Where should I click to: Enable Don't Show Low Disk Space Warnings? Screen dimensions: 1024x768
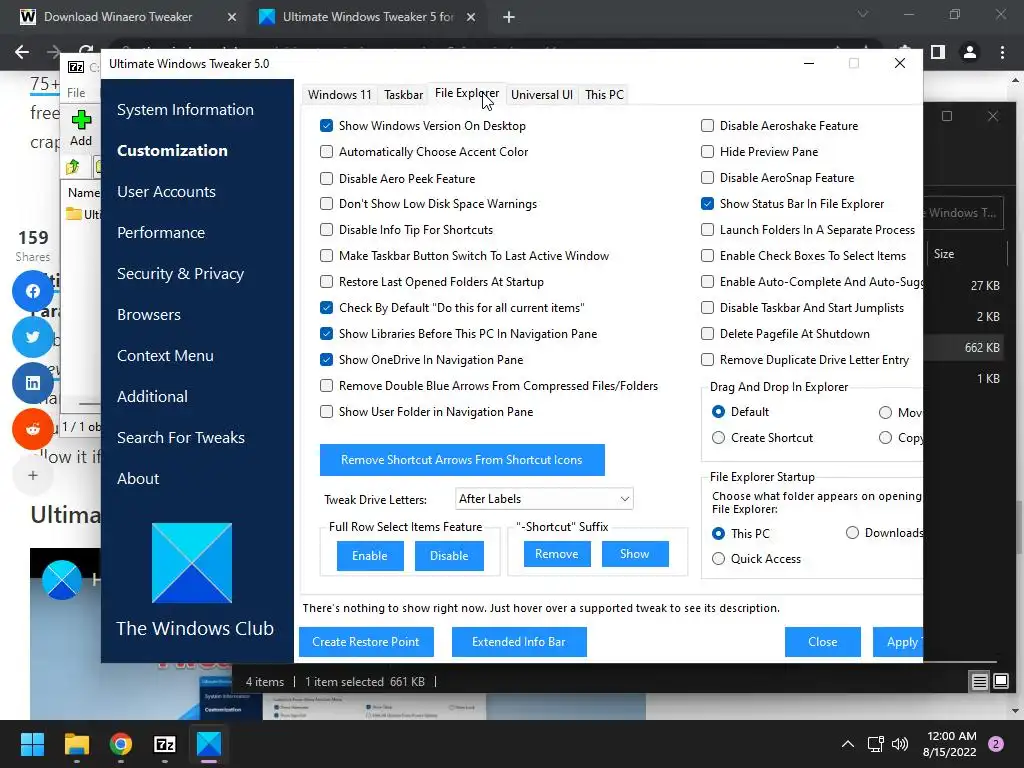[327, 204]
